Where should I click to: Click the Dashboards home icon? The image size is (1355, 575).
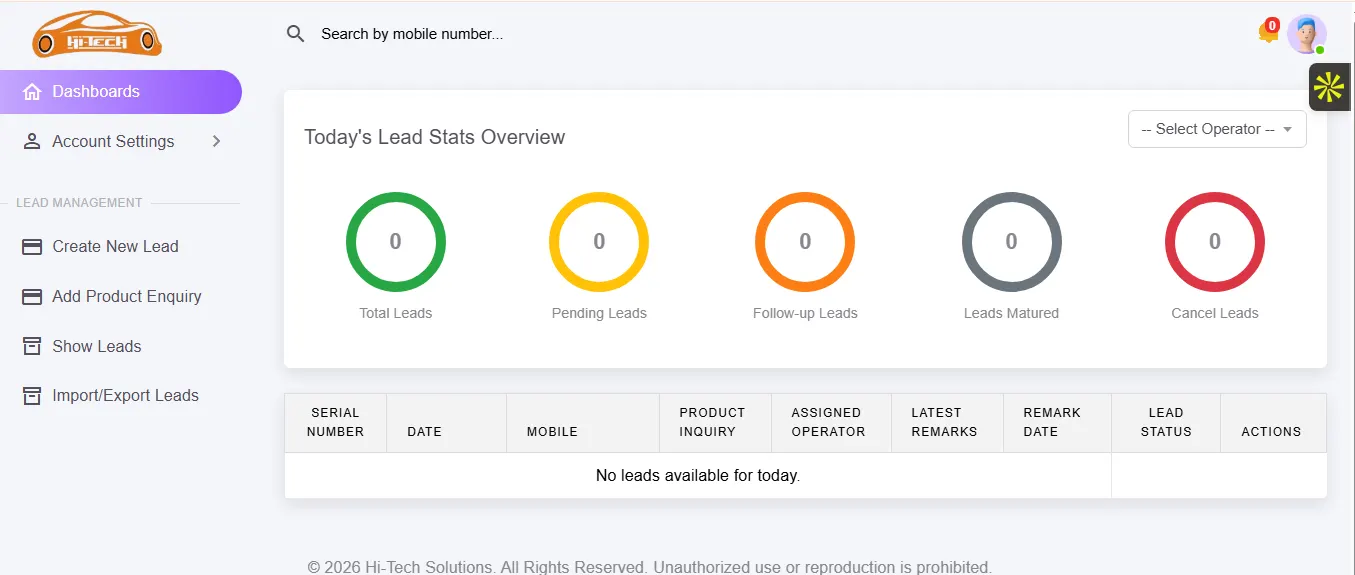pos(32,92)
